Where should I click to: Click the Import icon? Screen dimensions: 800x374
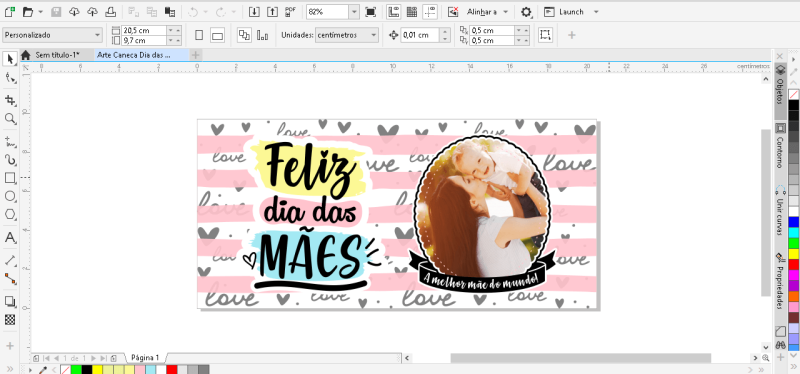point(254,11)
